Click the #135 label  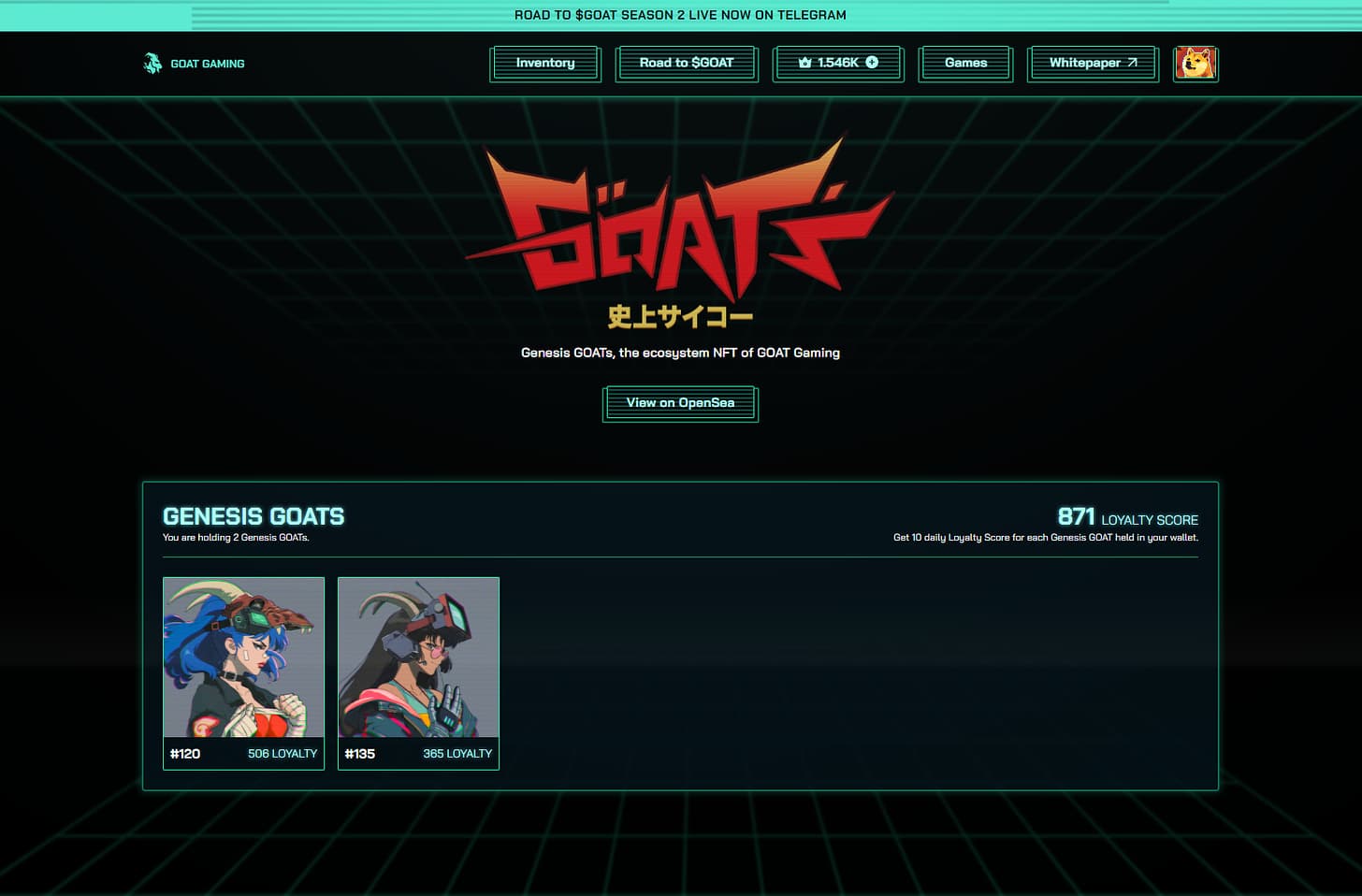point(360,754)
